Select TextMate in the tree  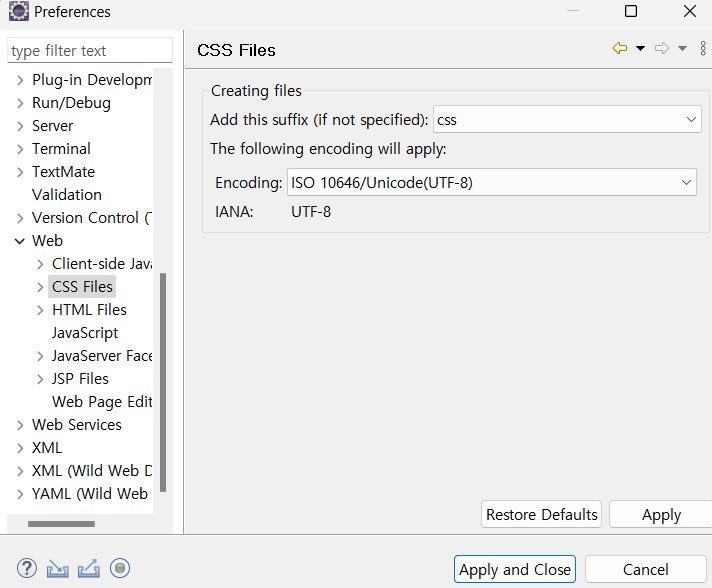[x=64, y=172]
